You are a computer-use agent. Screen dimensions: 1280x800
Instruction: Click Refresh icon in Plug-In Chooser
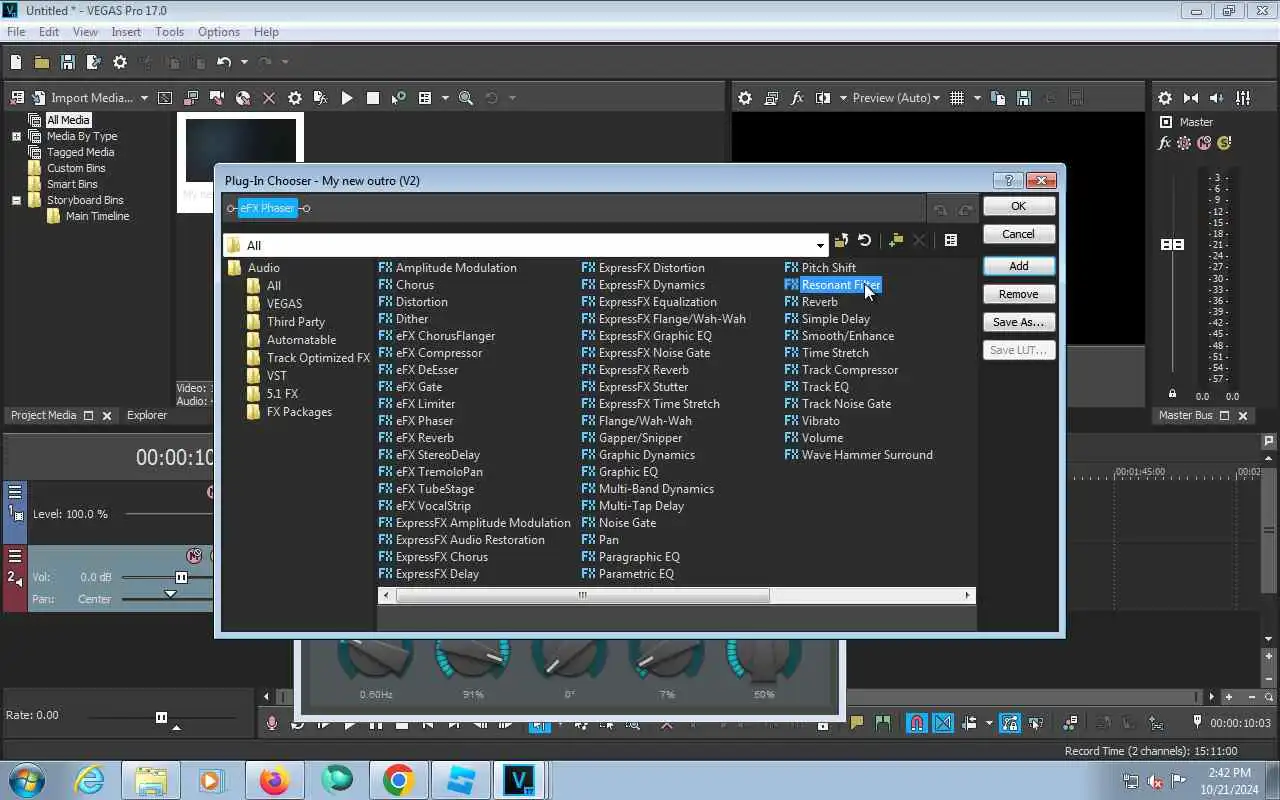865,240
